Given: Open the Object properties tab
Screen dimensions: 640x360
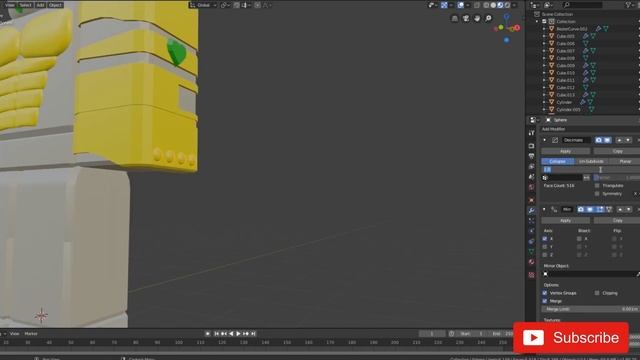Looking at the screenshot, I should tap(531, 200).
